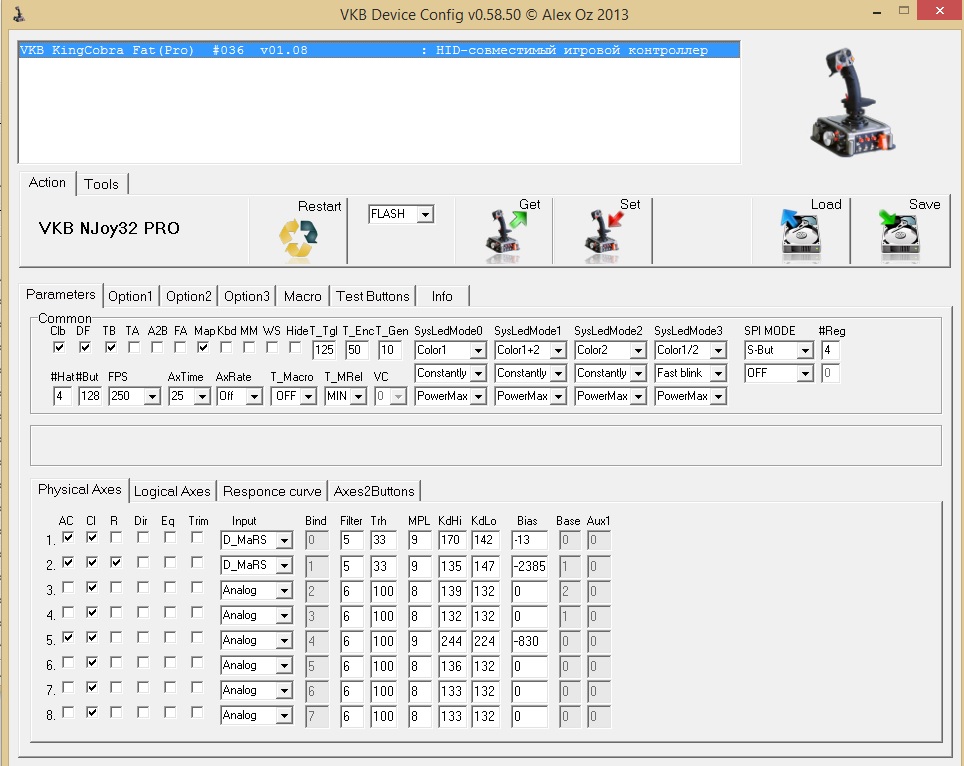Enable the WS checkbox

pos(272,348)
